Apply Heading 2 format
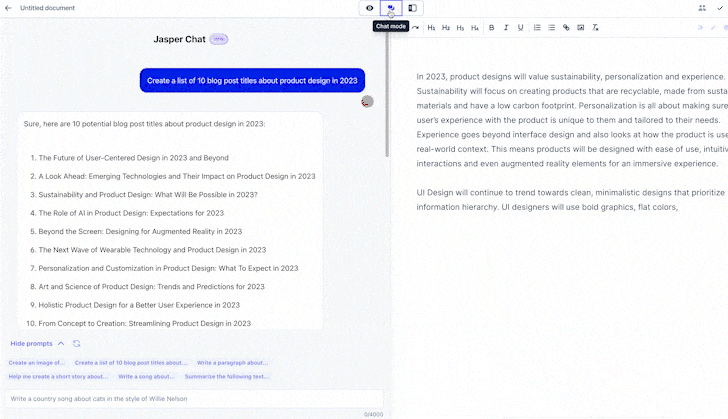 [x=446, y=28]
